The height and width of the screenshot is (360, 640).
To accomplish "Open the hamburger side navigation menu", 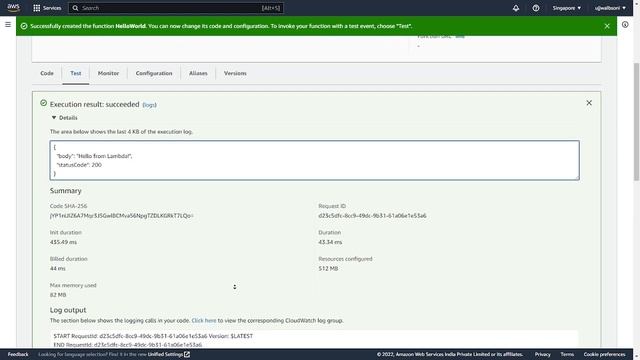I will point(8,24).
